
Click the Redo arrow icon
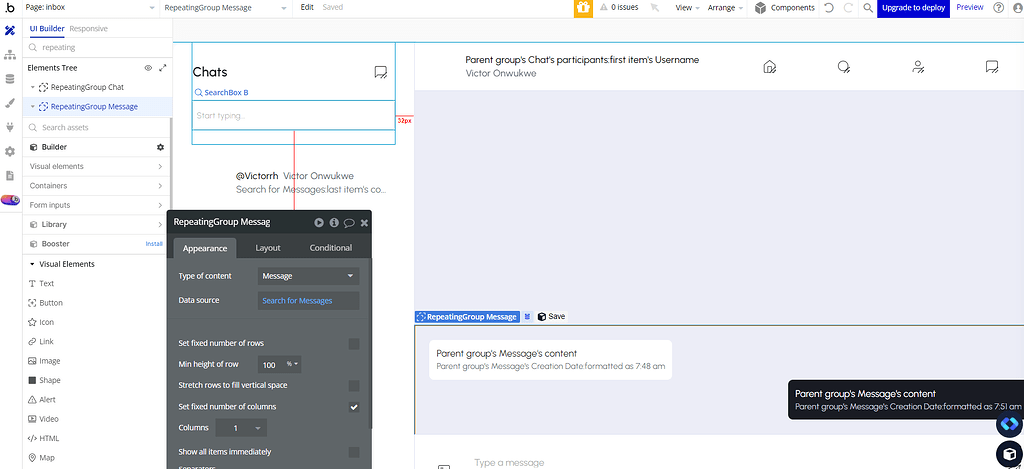848,8
